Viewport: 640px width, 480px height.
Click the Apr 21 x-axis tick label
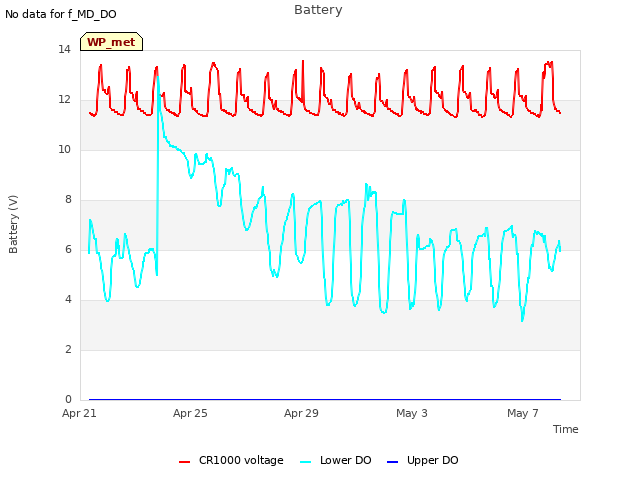pyautogui.click(x=79, y=413)
